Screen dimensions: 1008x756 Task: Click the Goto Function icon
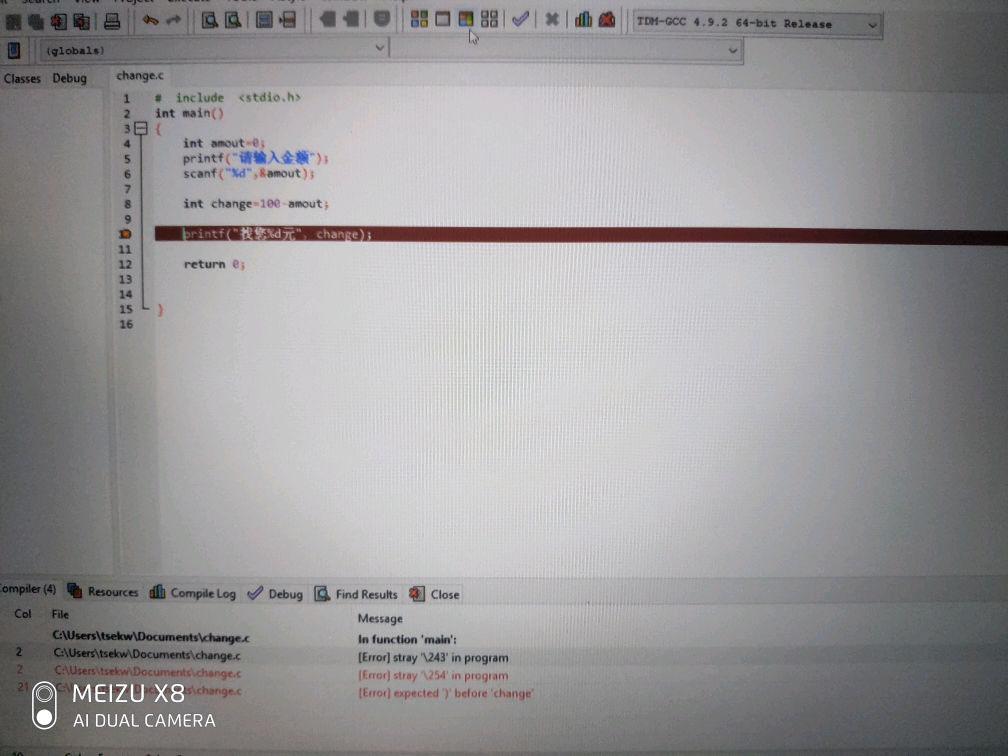tap(264, 20)
